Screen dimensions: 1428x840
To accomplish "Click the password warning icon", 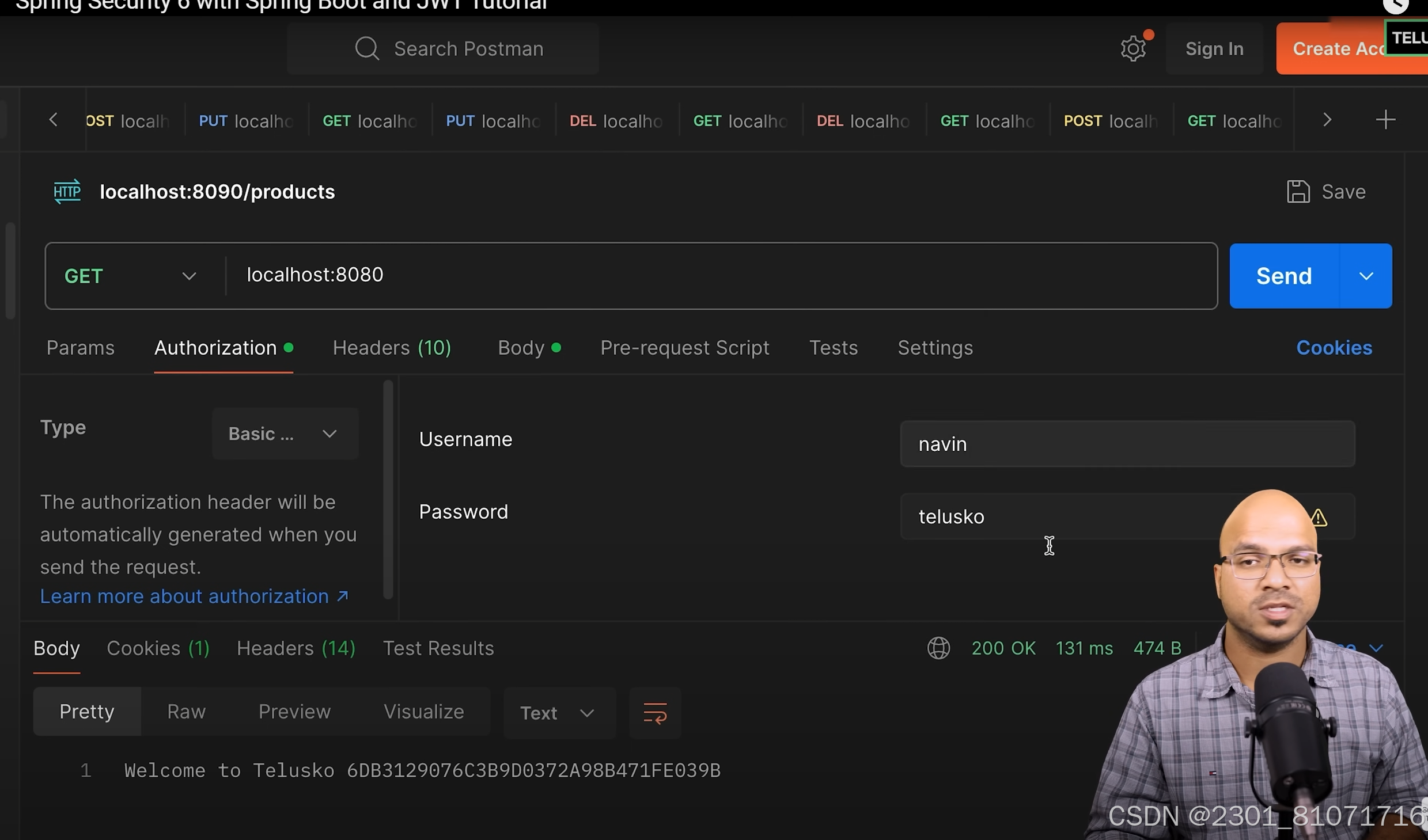I will tap(1319, 517).
